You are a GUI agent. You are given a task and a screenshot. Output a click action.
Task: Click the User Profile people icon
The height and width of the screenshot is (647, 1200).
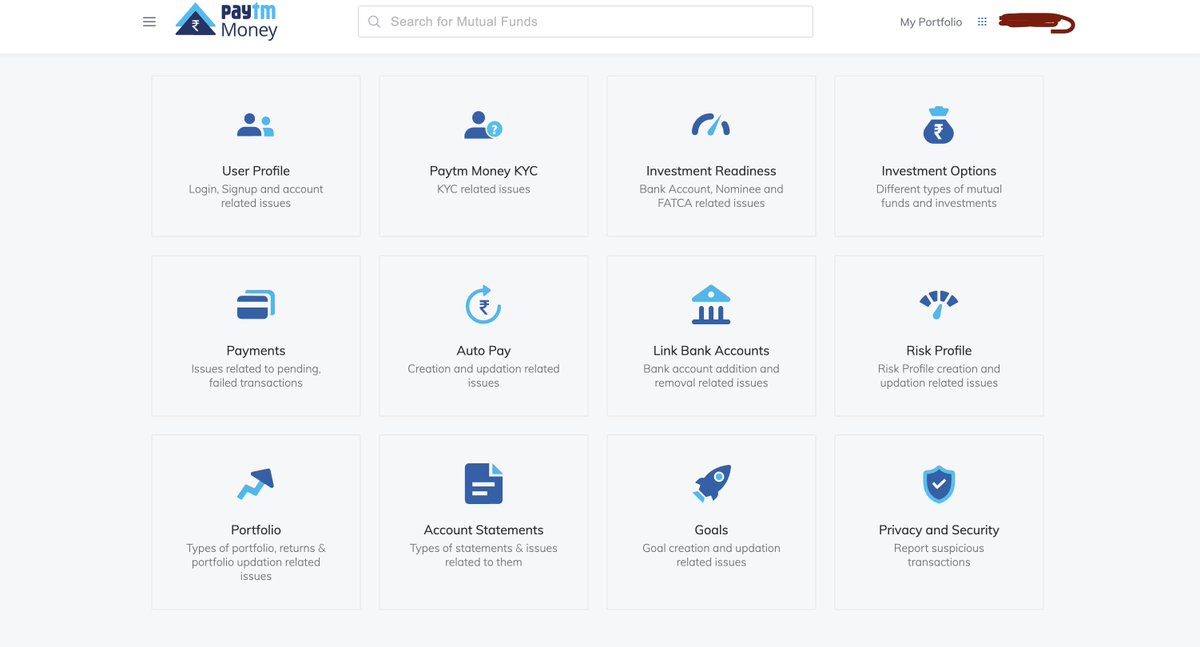pyautogui.click(x=256, y=125)
